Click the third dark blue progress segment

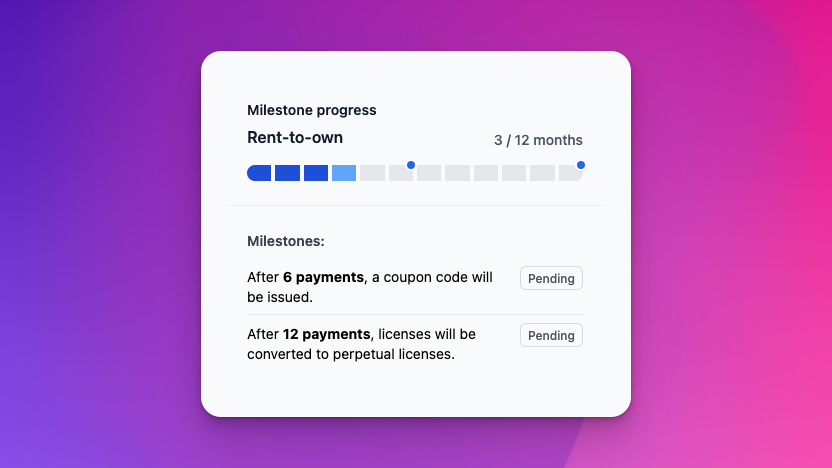[316, 173]
